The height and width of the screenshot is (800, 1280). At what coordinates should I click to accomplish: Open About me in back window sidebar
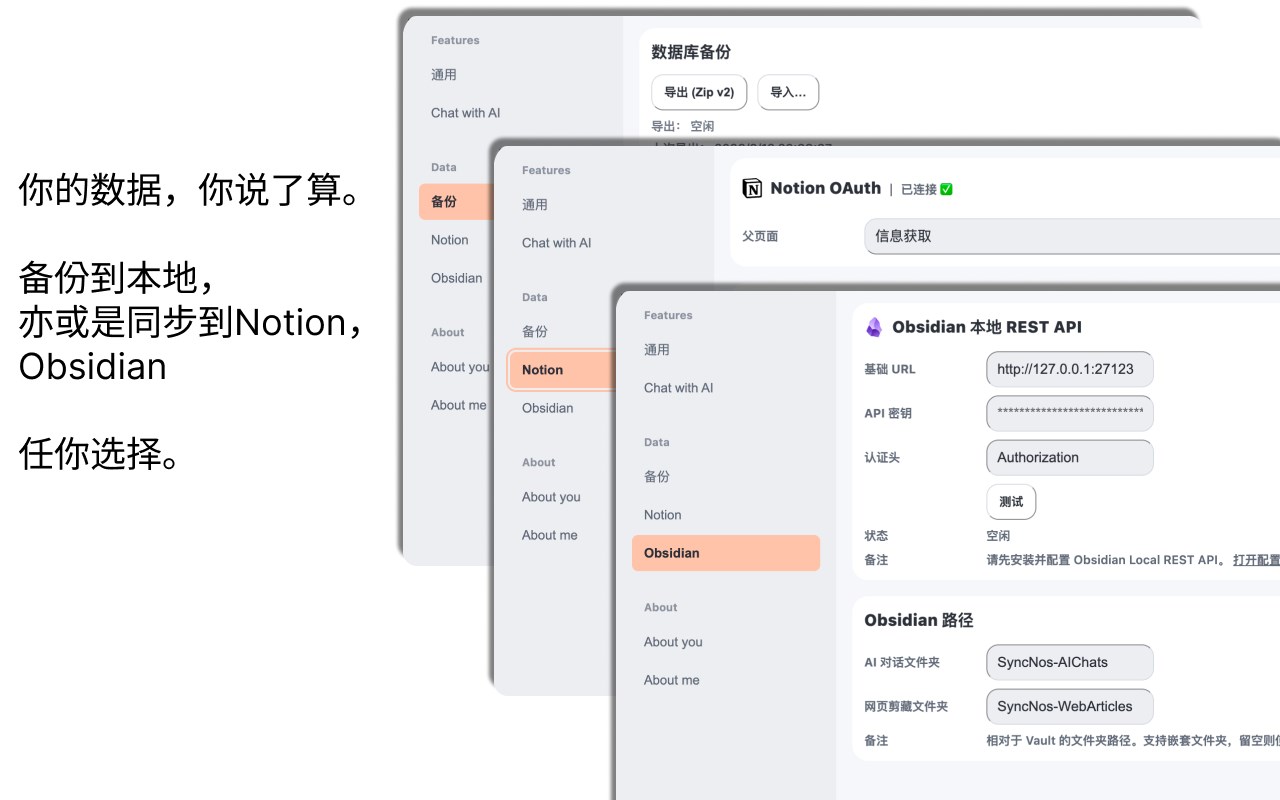[459, 405]
